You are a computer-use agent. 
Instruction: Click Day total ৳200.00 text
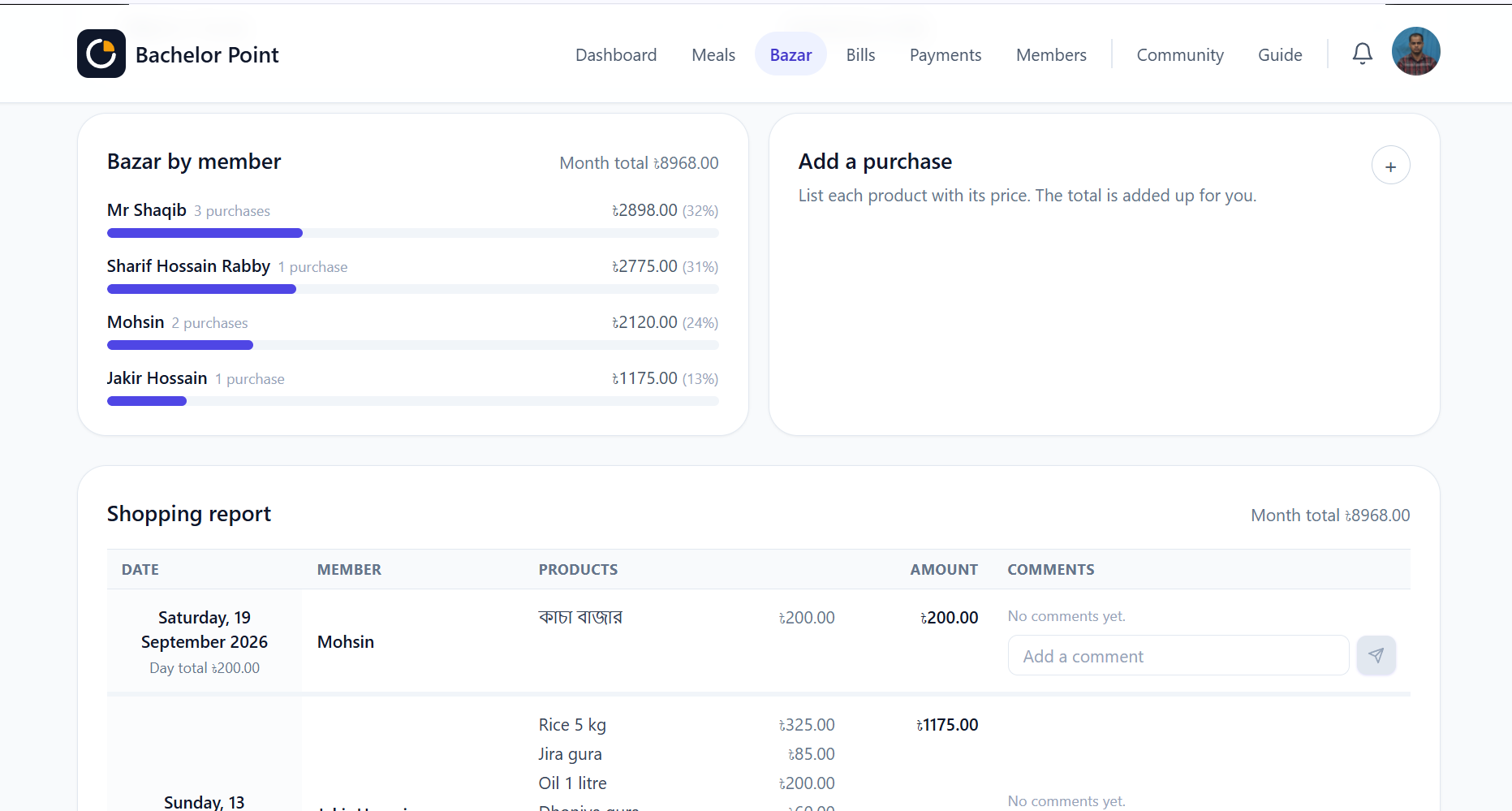pyautogui.click(x=205, y=668)
